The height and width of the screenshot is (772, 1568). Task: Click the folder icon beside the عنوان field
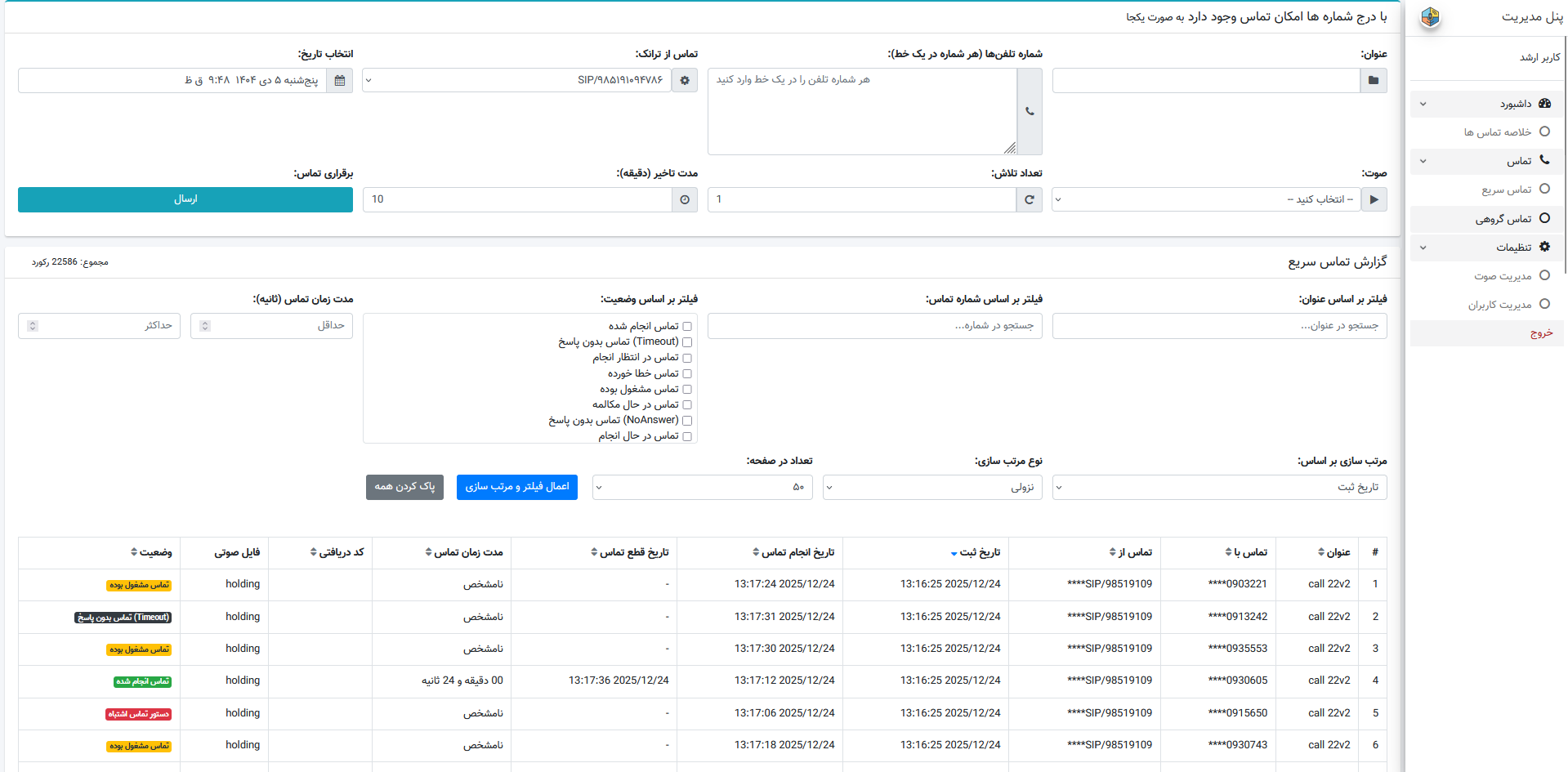(x=1373, y=81)
